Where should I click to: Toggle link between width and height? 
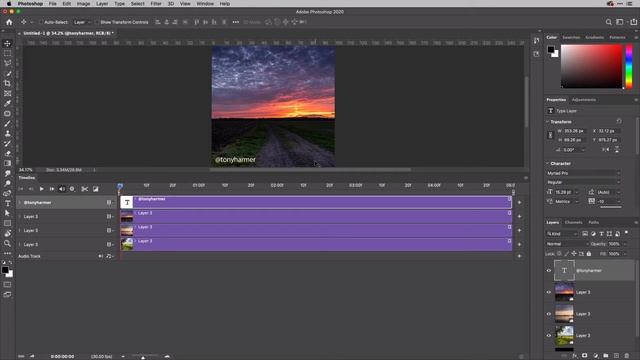[550, 135]
